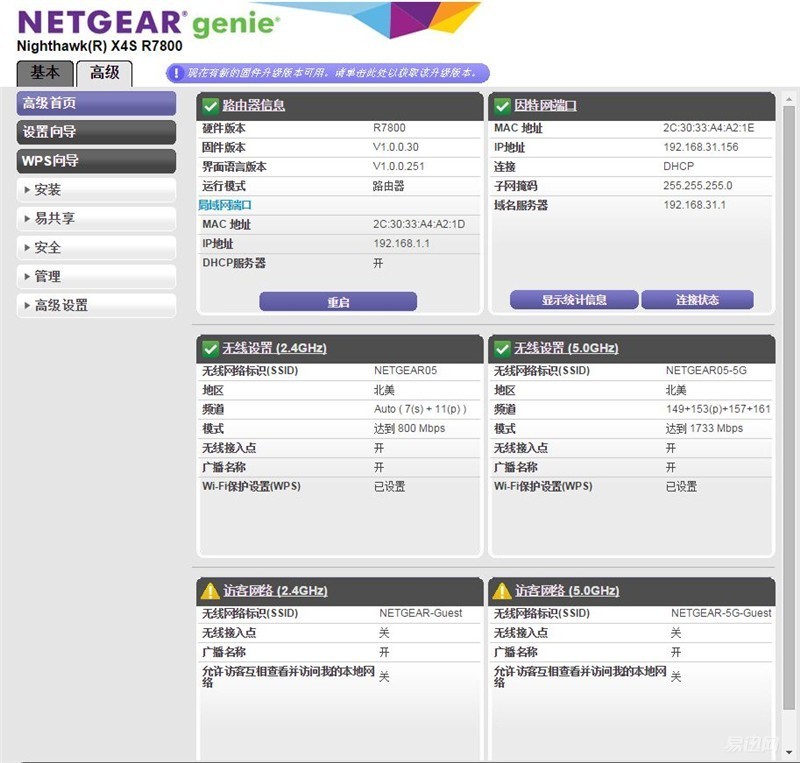Click green check icon for 无线设置 2.4GHz
The width and height of the screenshot is (800, 763).
(x=210, y=349)
